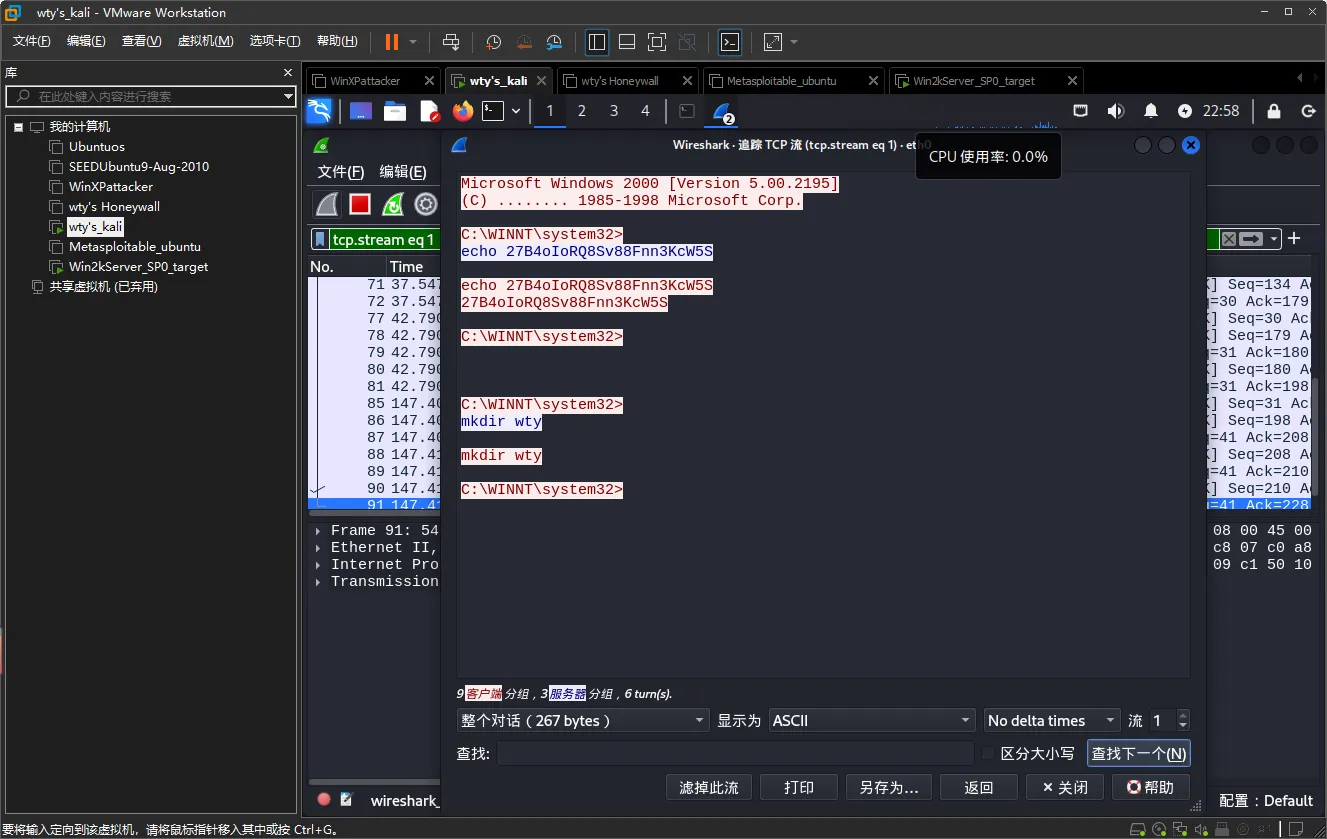Open the Kali notifications bell icon
The image size is (1327, 839).
click(1151, 111)
